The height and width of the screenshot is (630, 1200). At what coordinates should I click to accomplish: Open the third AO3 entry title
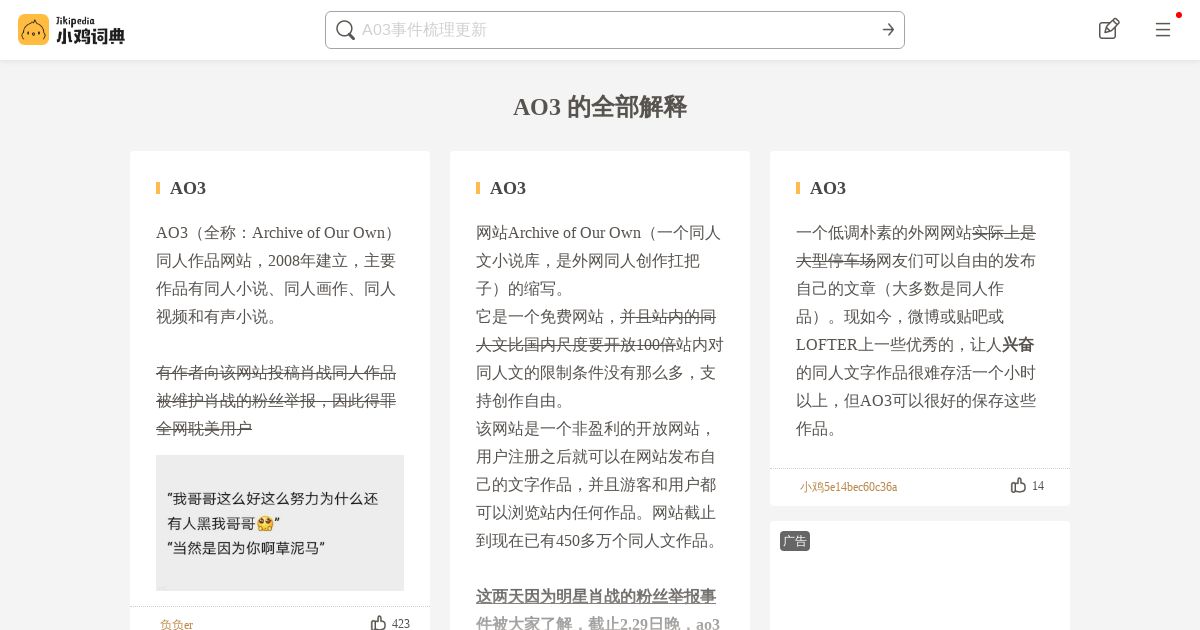[828, 188]
